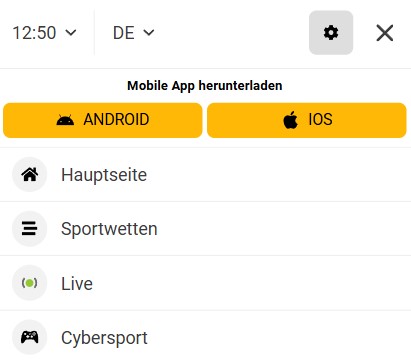Open the DE language dropdown
The height and width of the screenshot is (362, 411).
click(x=134, y=33)
